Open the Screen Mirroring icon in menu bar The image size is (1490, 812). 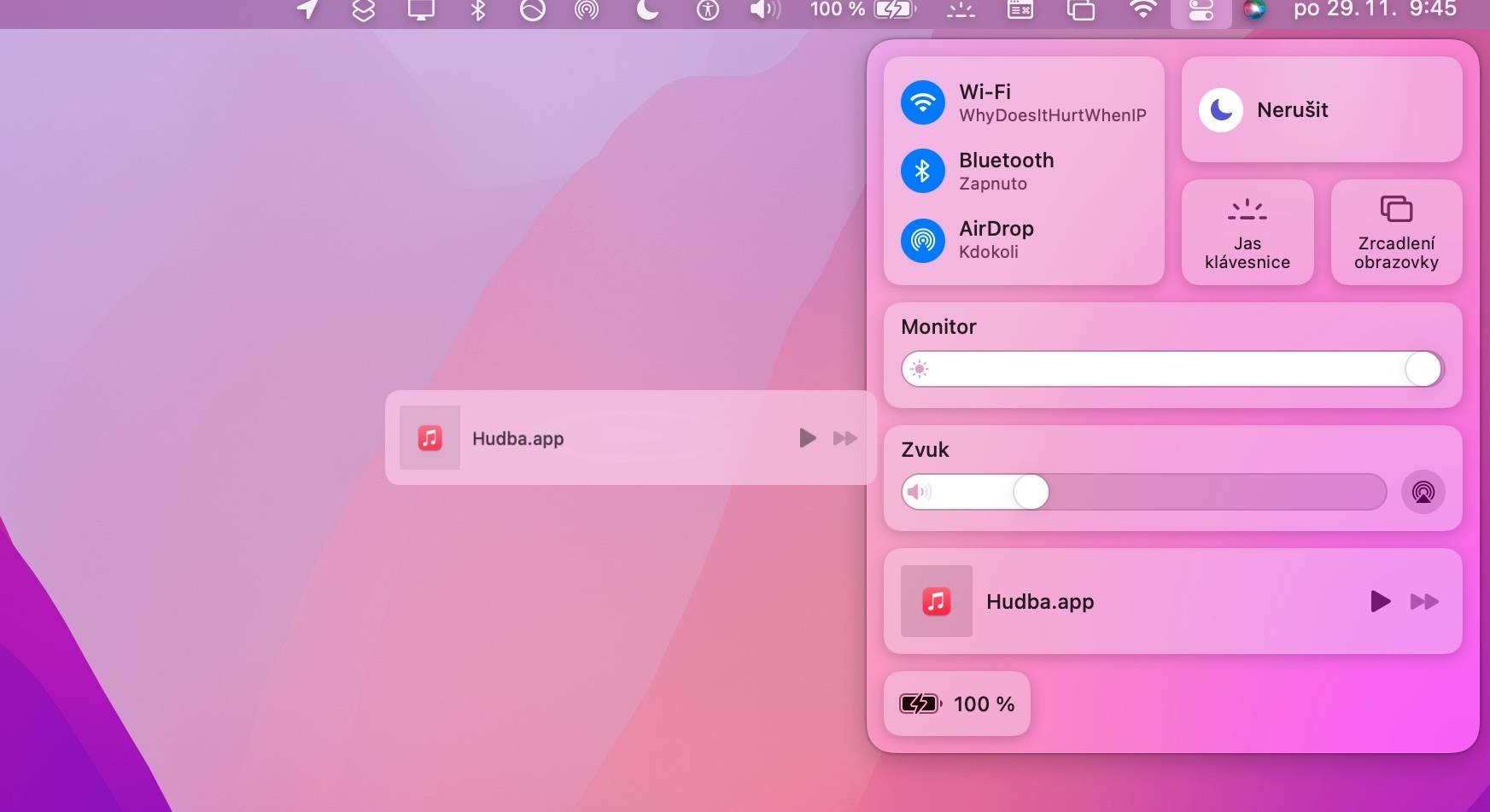(x=1081, y=9)
